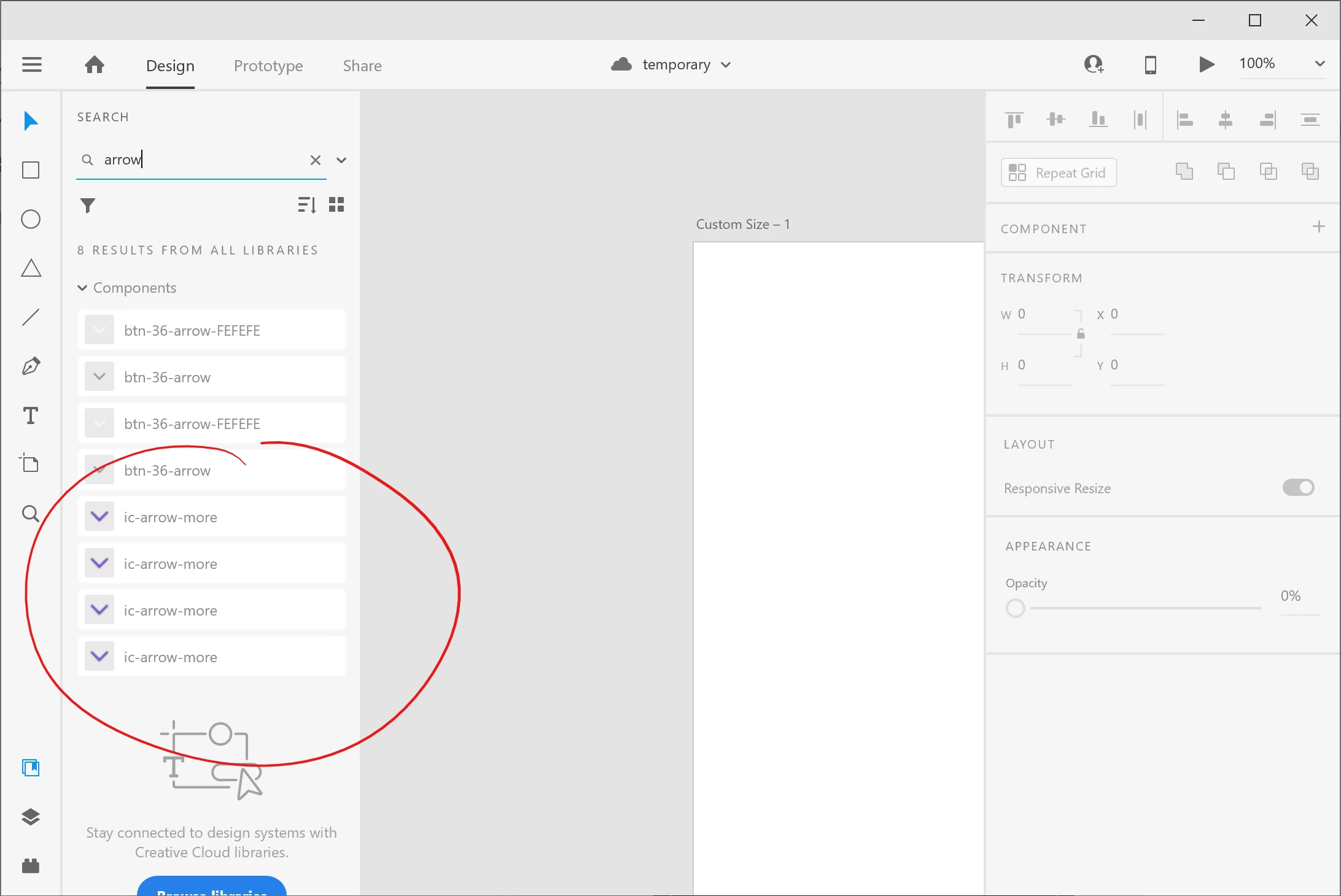Switch to the Prototype tab

[268, 66]
